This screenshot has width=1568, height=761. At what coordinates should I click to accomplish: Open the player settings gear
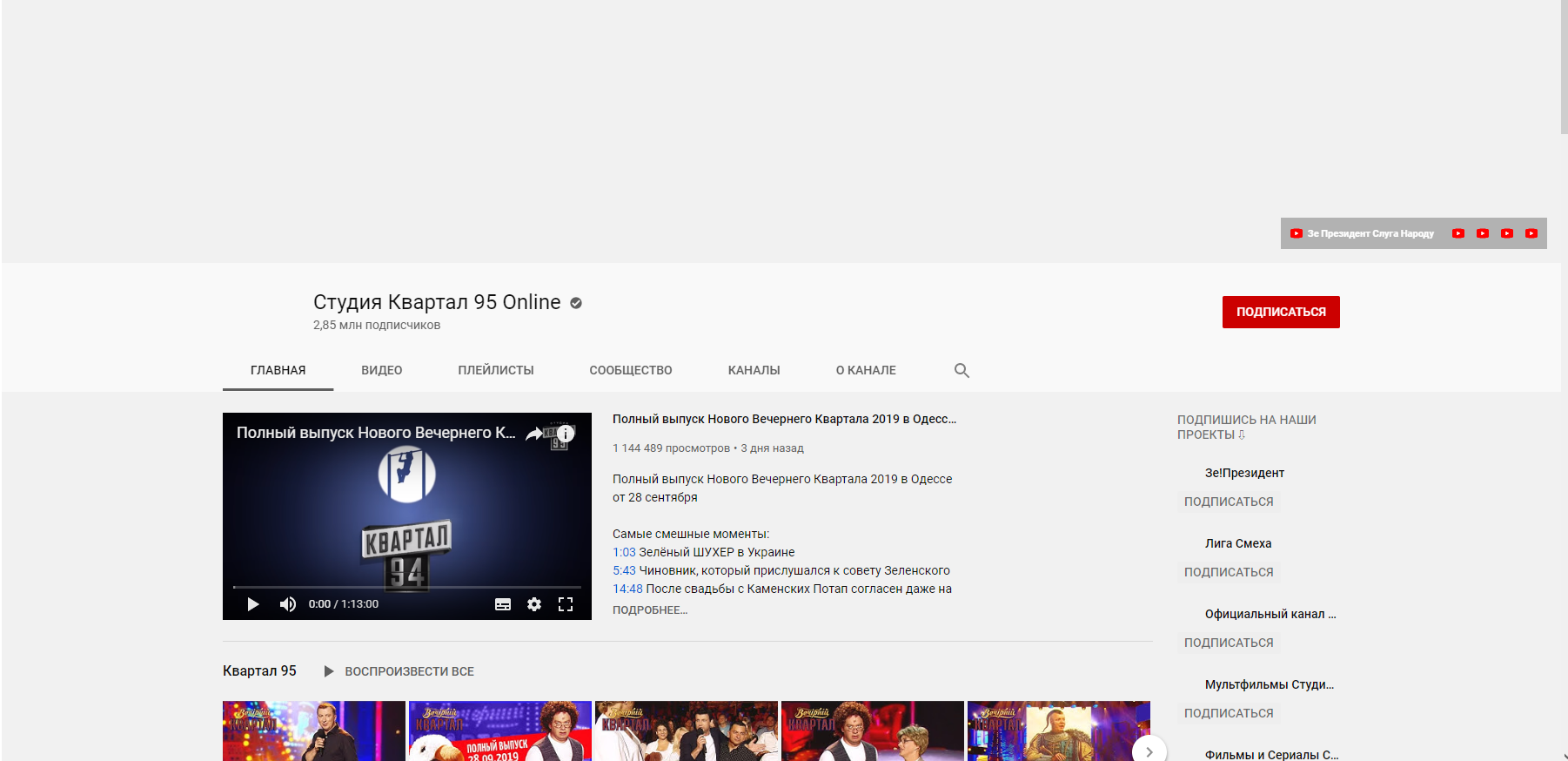point(534,604)
